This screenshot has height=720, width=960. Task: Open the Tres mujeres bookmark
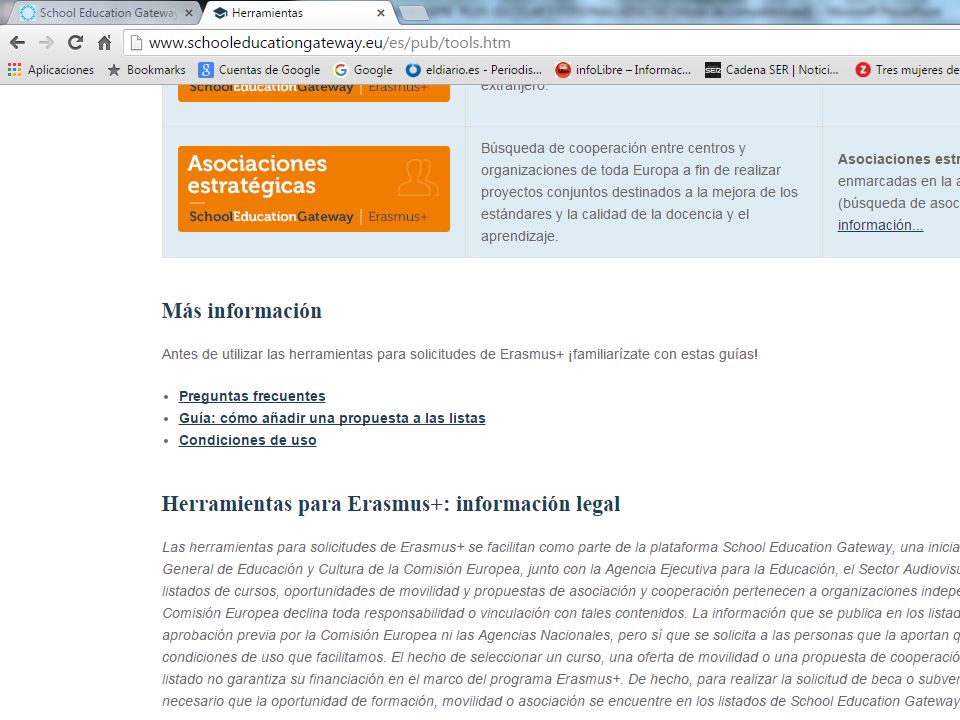[x=907, y=70]
